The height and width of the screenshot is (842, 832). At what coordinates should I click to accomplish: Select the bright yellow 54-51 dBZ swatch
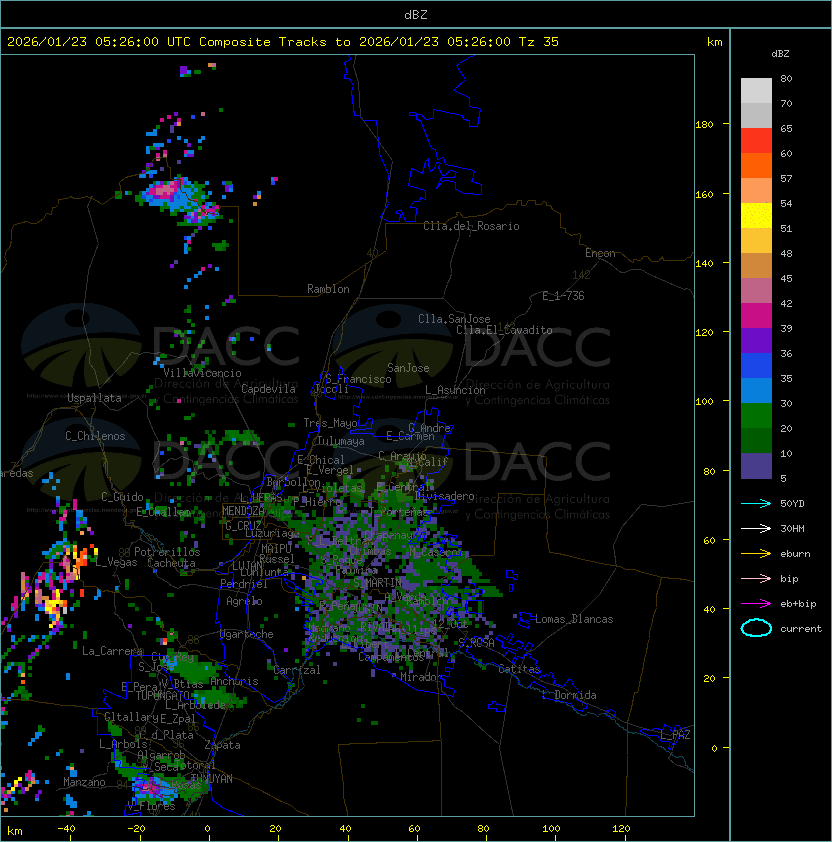click(x=756, y=216)
